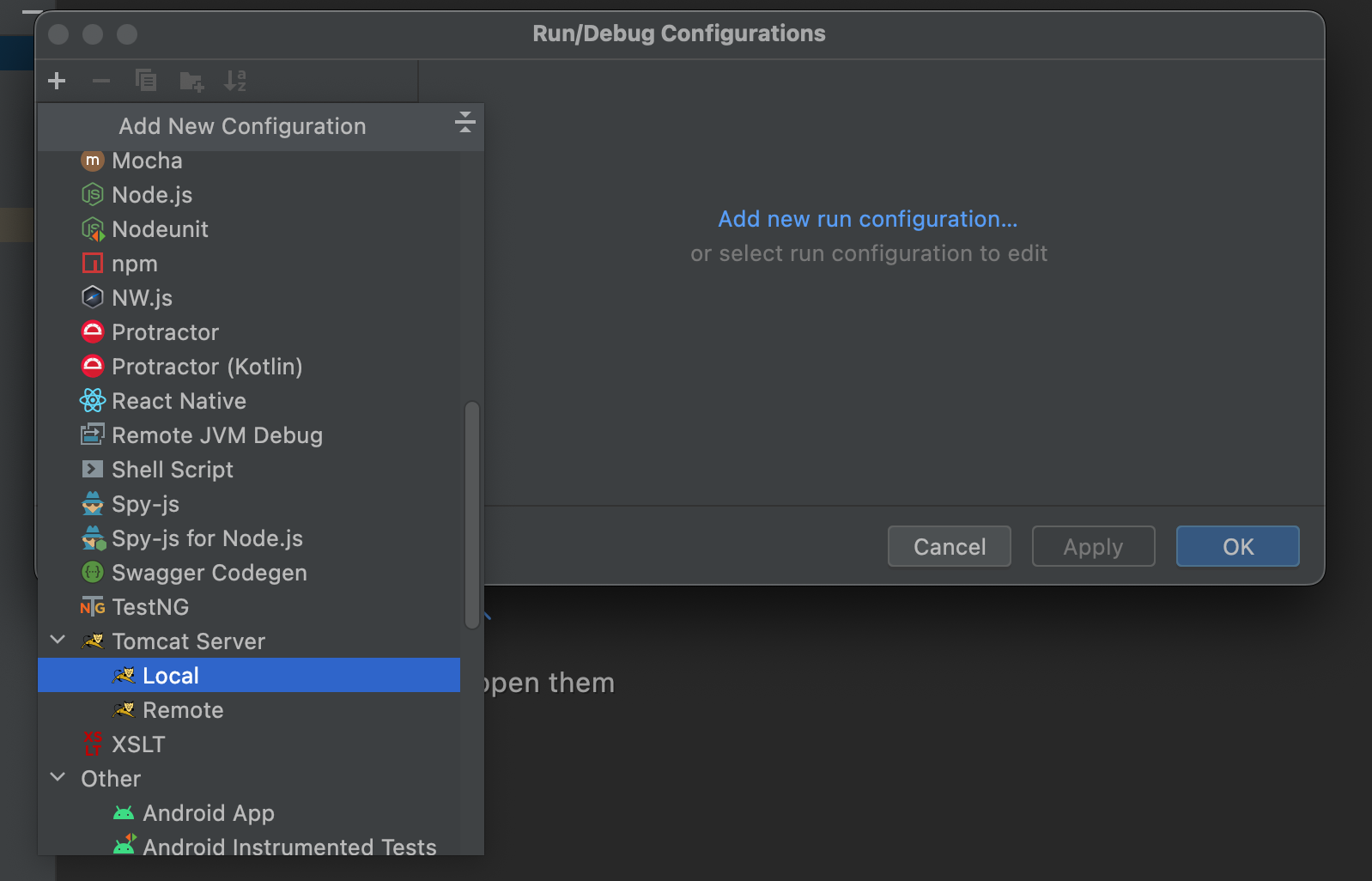This screenshot has height=881, width=1372.
Task: Click the Remote JVM Debug icon
Action: pos(93,435)
